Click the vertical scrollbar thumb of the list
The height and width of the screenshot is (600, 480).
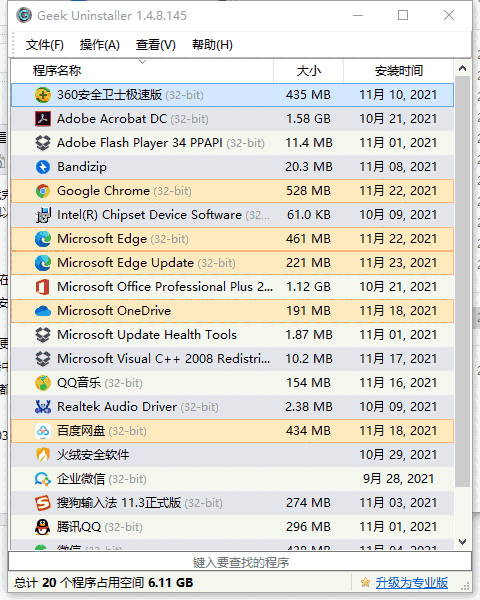click(462, 281)
